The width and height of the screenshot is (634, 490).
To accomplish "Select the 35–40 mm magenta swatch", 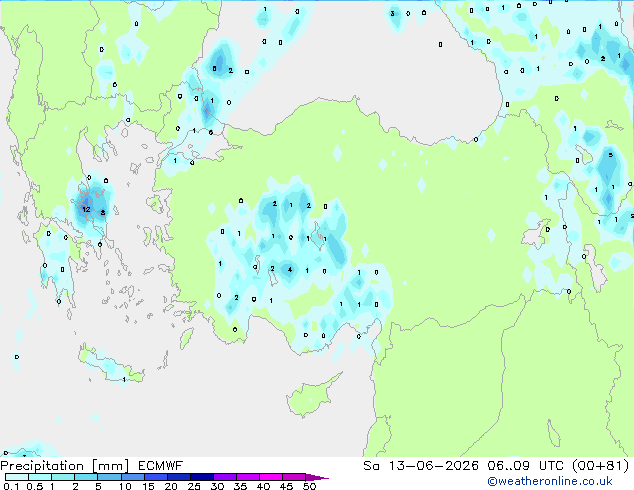I will (x=247, y=477).
